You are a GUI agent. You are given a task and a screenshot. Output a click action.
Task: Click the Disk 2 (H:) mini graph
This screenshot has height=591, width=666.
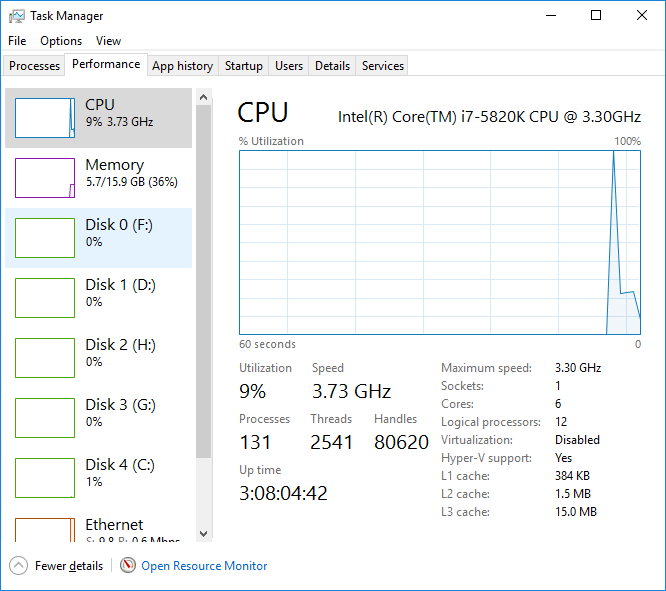(x=45, y=358)
